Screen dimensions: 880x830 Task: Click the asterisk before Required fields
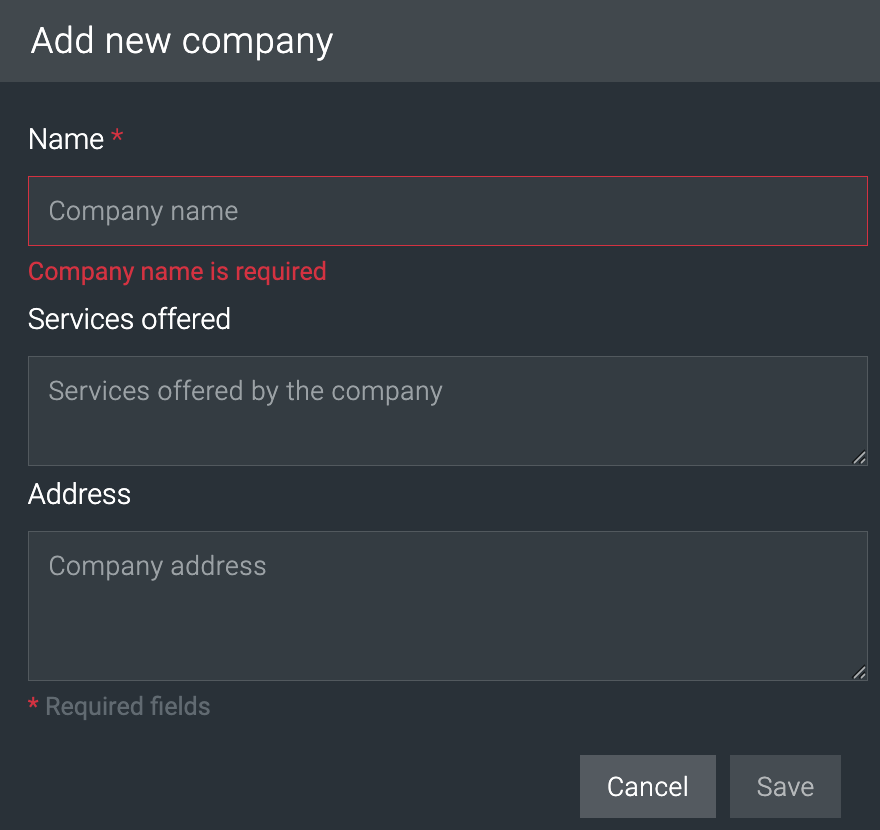tap(33, 707)
